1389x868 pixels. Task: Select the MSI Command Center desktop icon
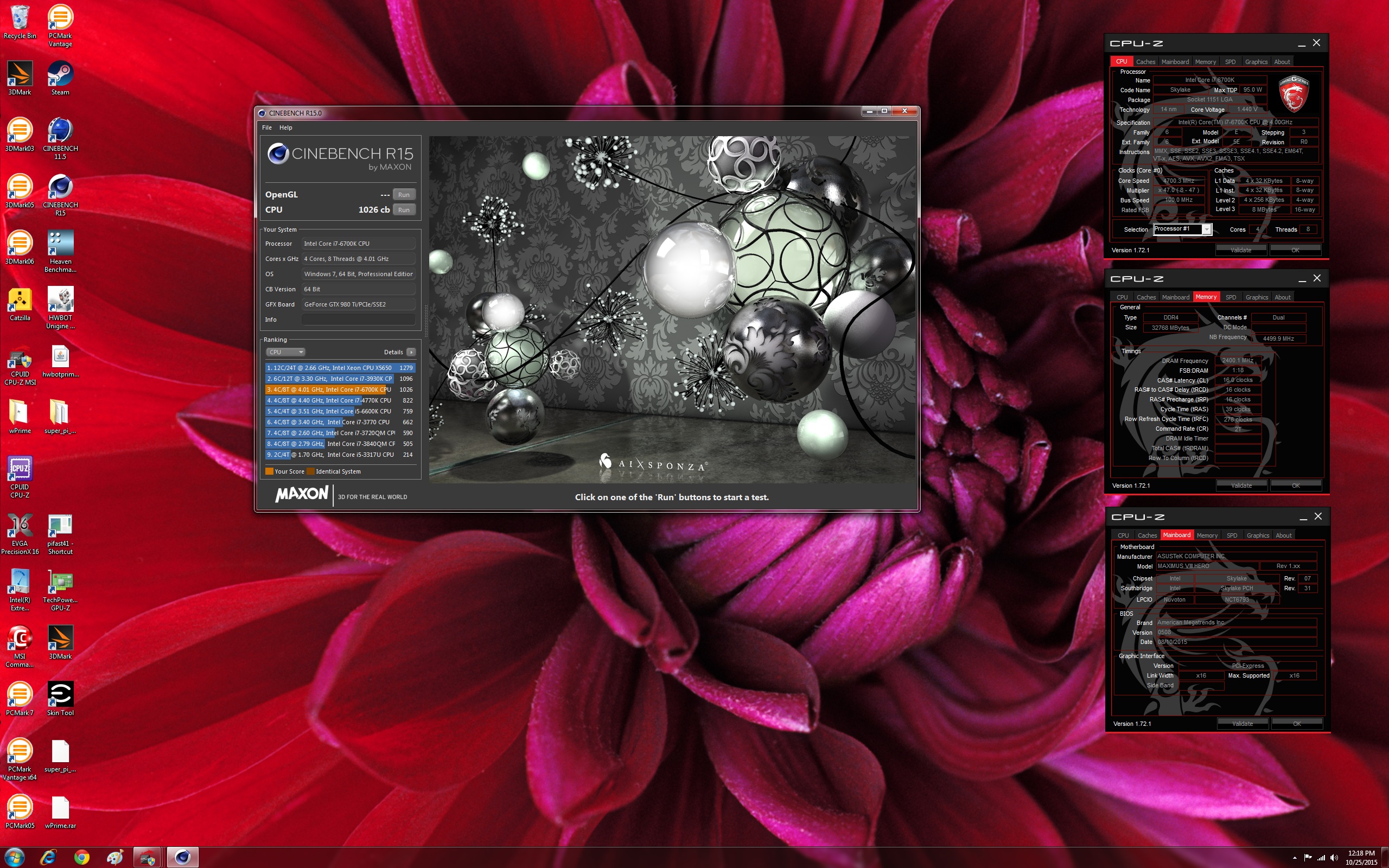[20, 646]
